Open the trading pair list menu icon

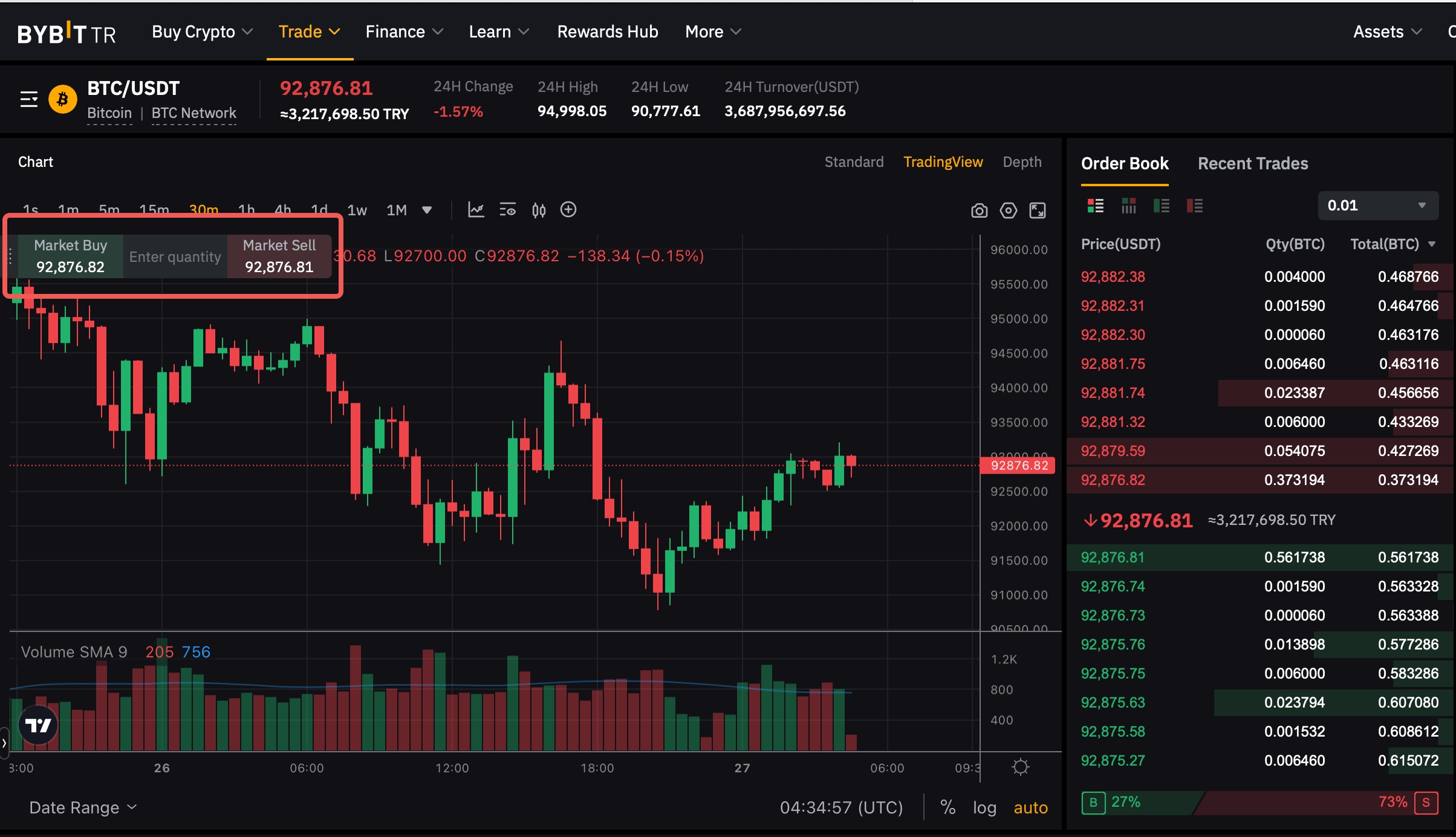click(x=29, y=99)
